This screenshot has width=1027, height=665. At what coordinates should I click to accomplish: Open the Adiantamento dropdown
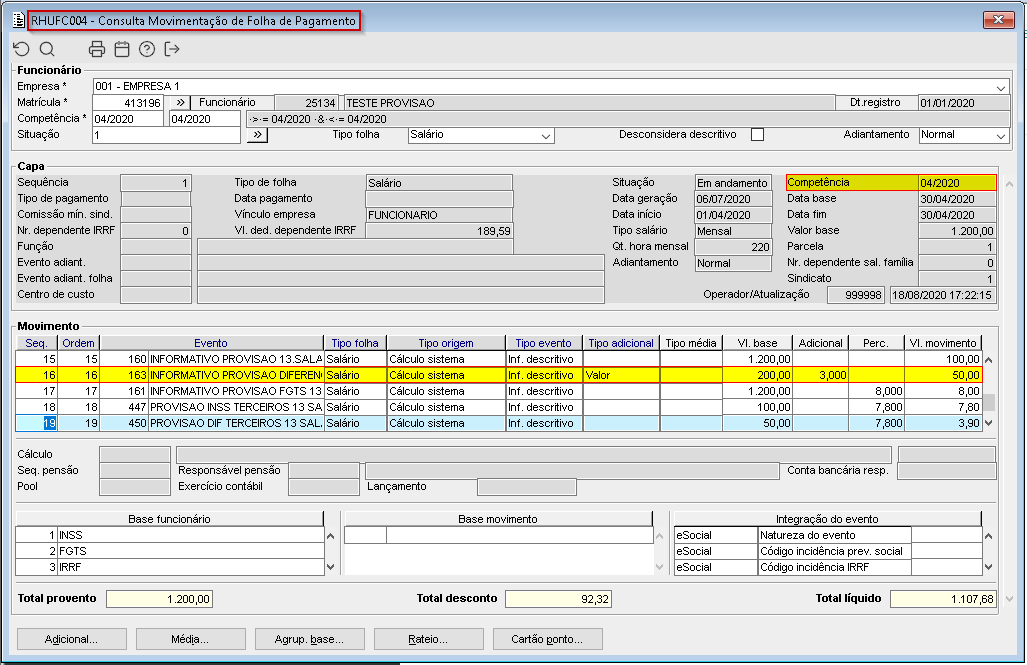tap(1001, 136)
